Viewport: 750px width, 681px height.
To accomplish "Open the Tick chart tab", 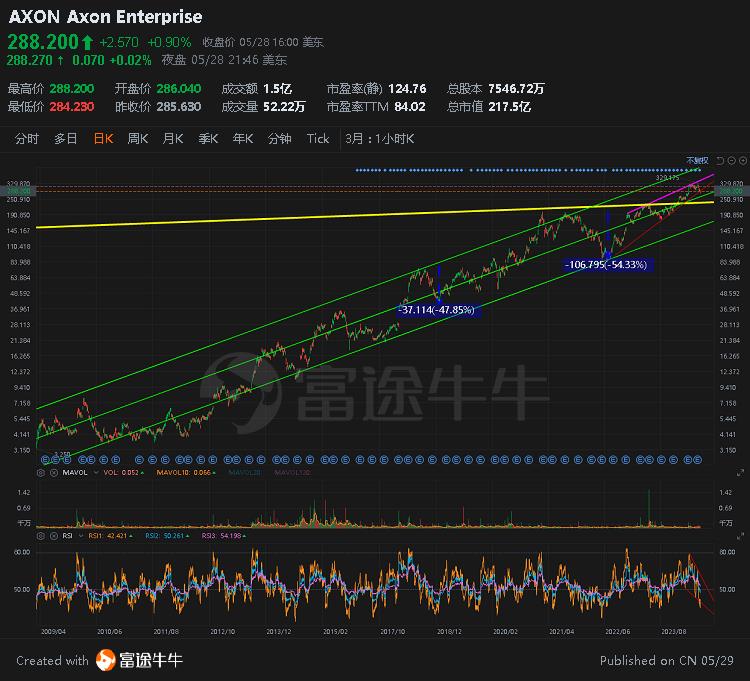I will (x=318, y=139).
